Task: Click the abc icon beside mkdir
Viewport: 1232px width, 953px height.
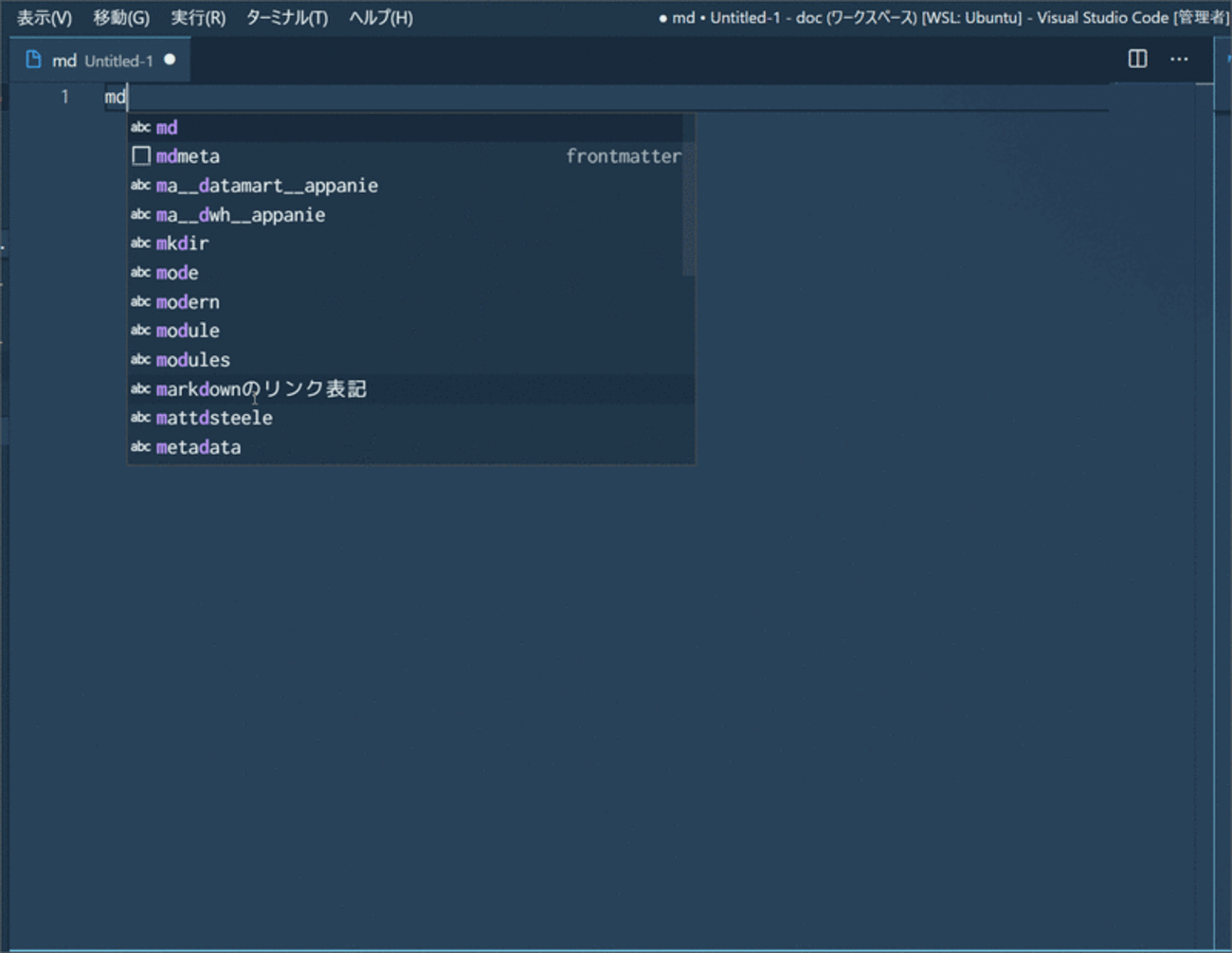Action: pos(140,243)
